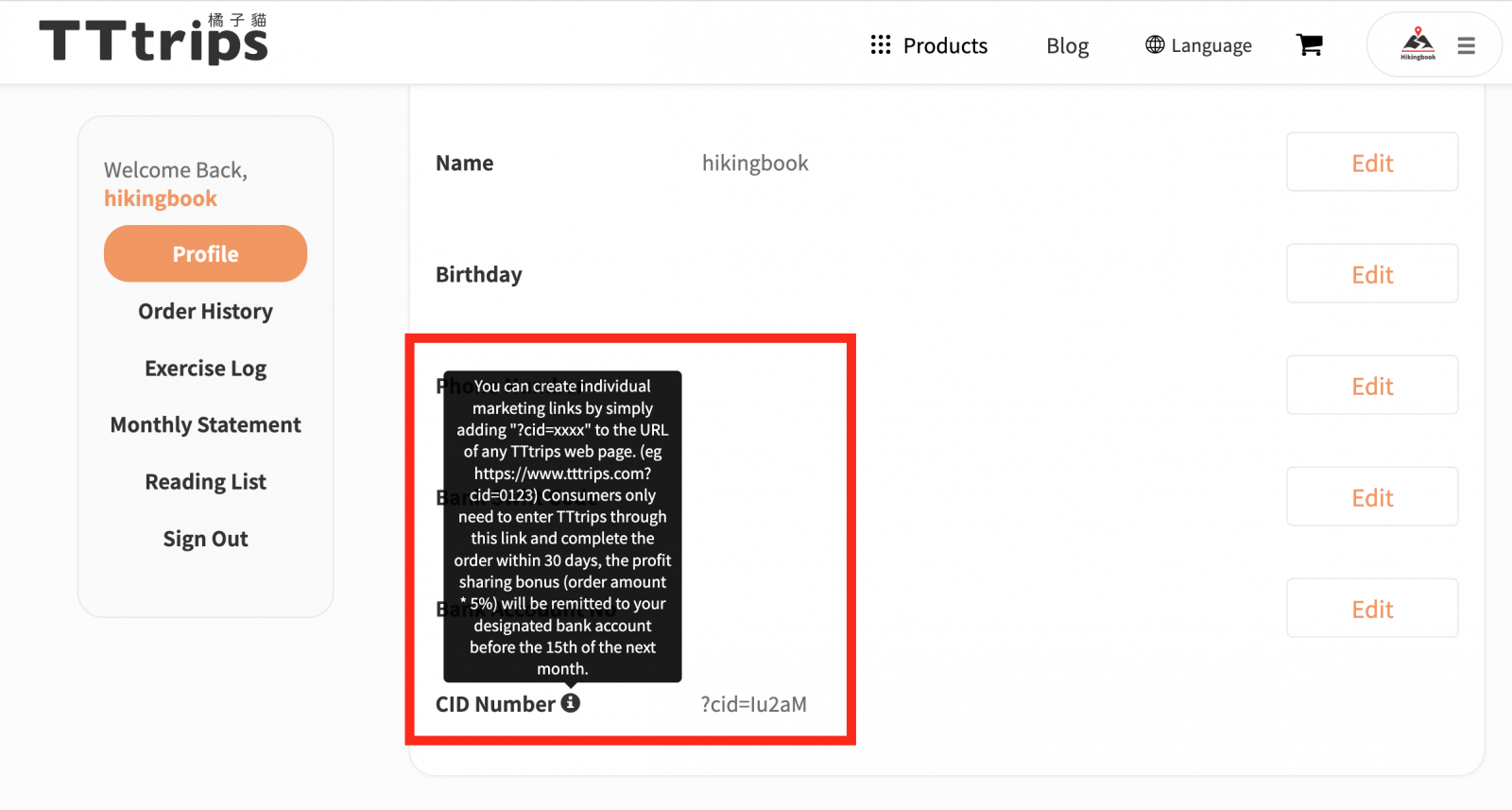1512x810 pixels.
Task: Open the TTtrips logo home link
Action: pos(153,39)
